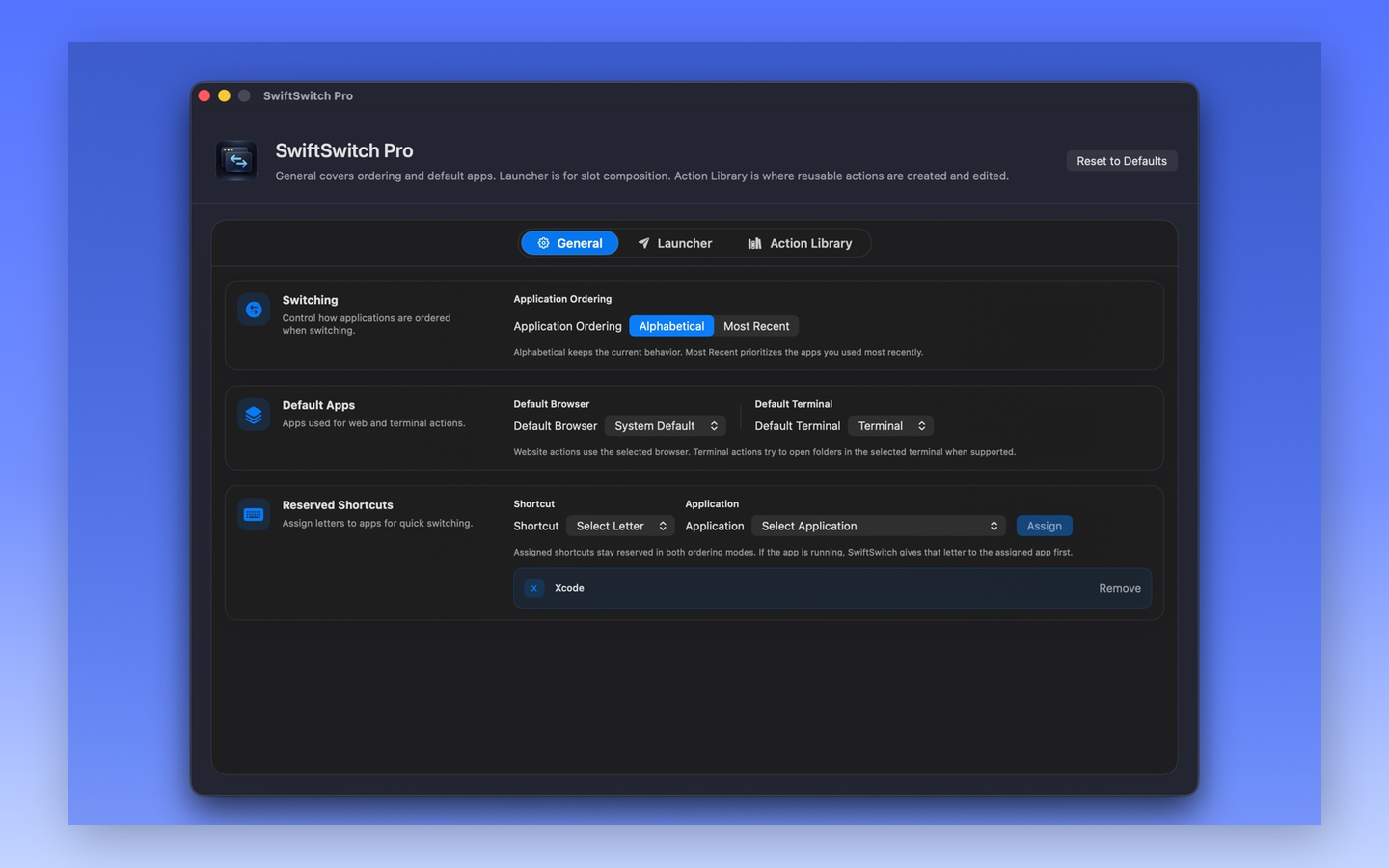
Task: Click the SwiftSwitch Pro header title
Action: 344,150
